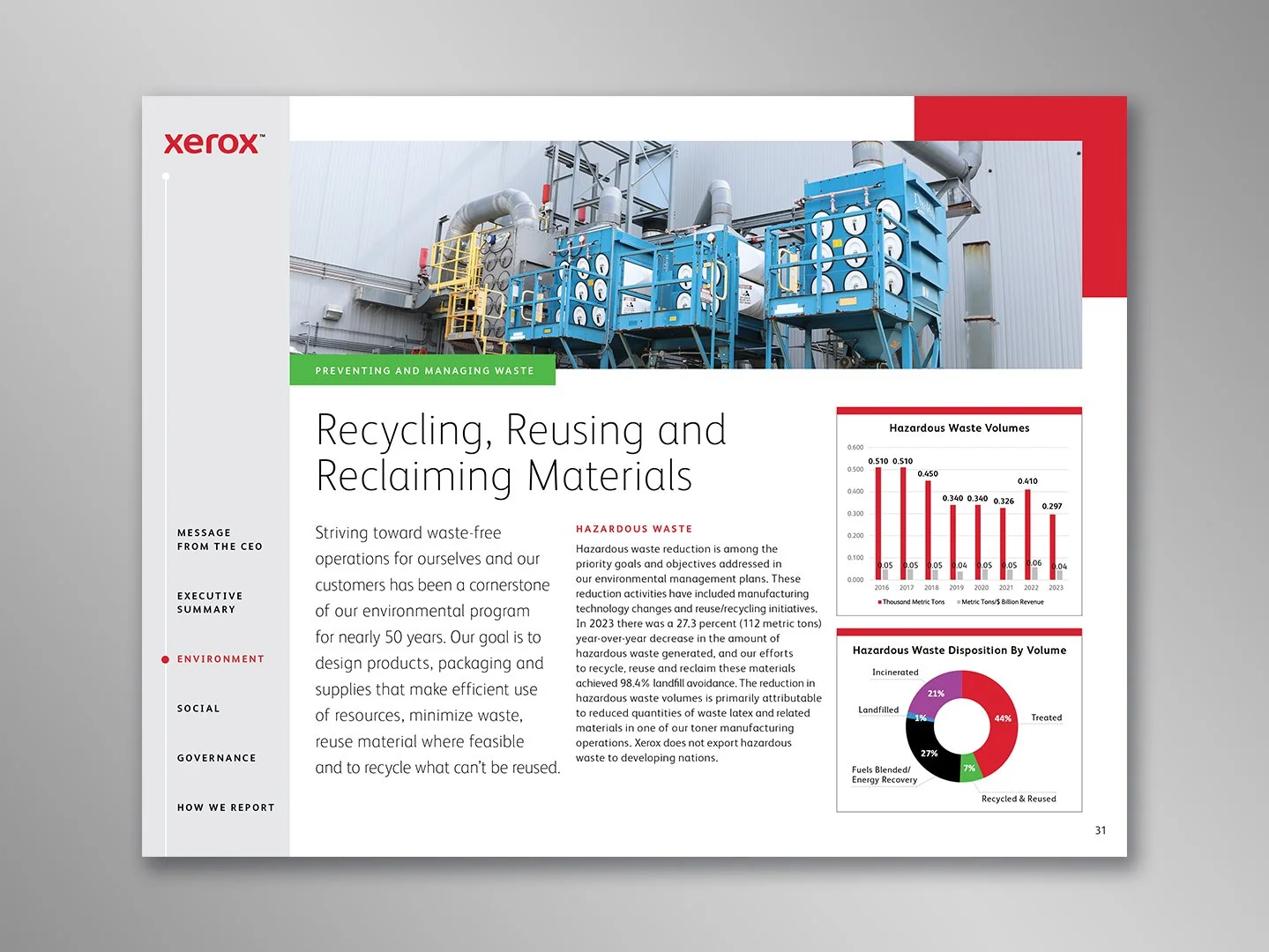Click the Hazardous Waste subheading
Screen dimensions: 1269x952
(x=634, y=529)
